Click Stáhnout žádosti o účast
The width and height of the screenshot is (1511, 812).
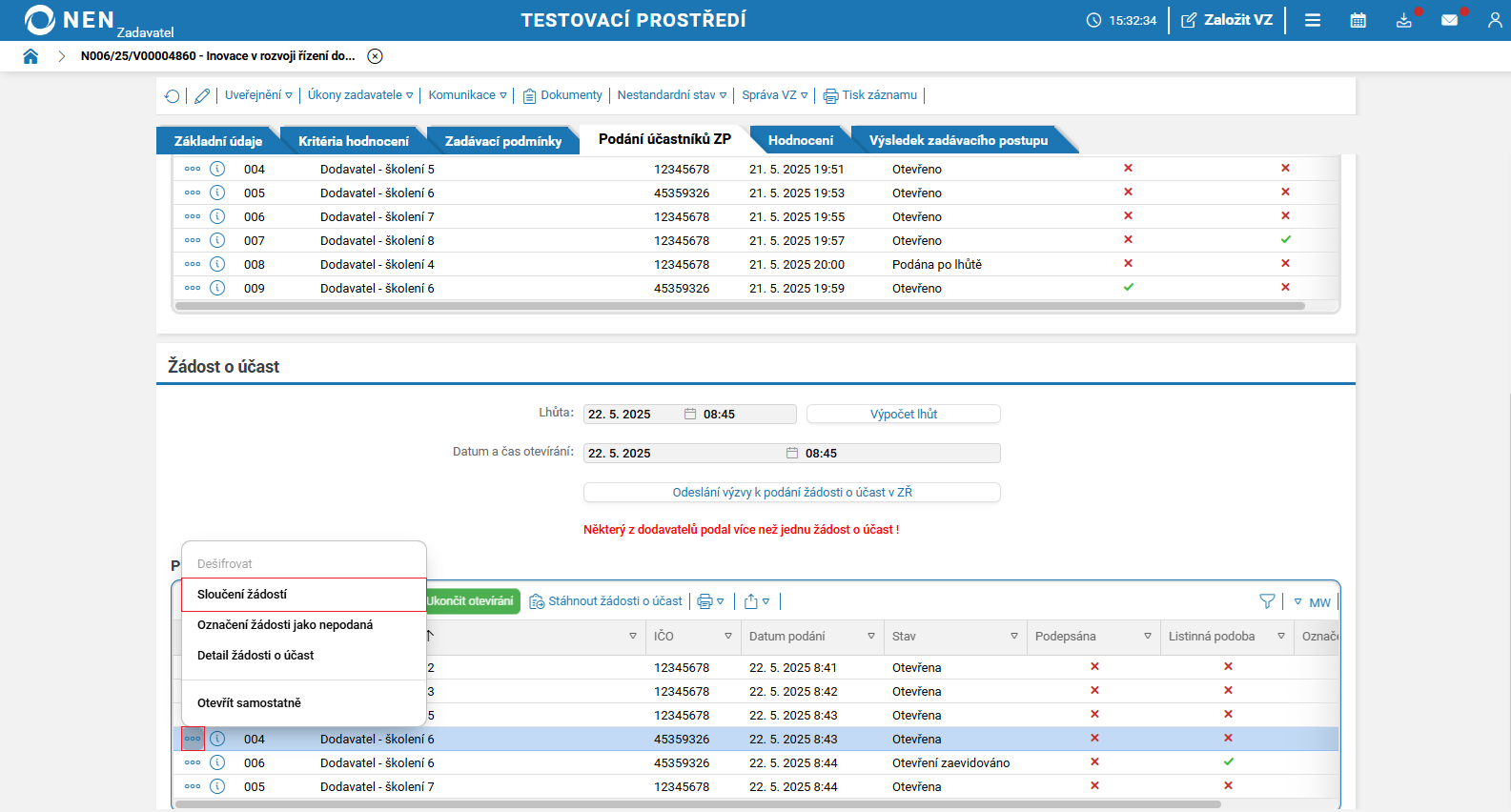[606, 601]
